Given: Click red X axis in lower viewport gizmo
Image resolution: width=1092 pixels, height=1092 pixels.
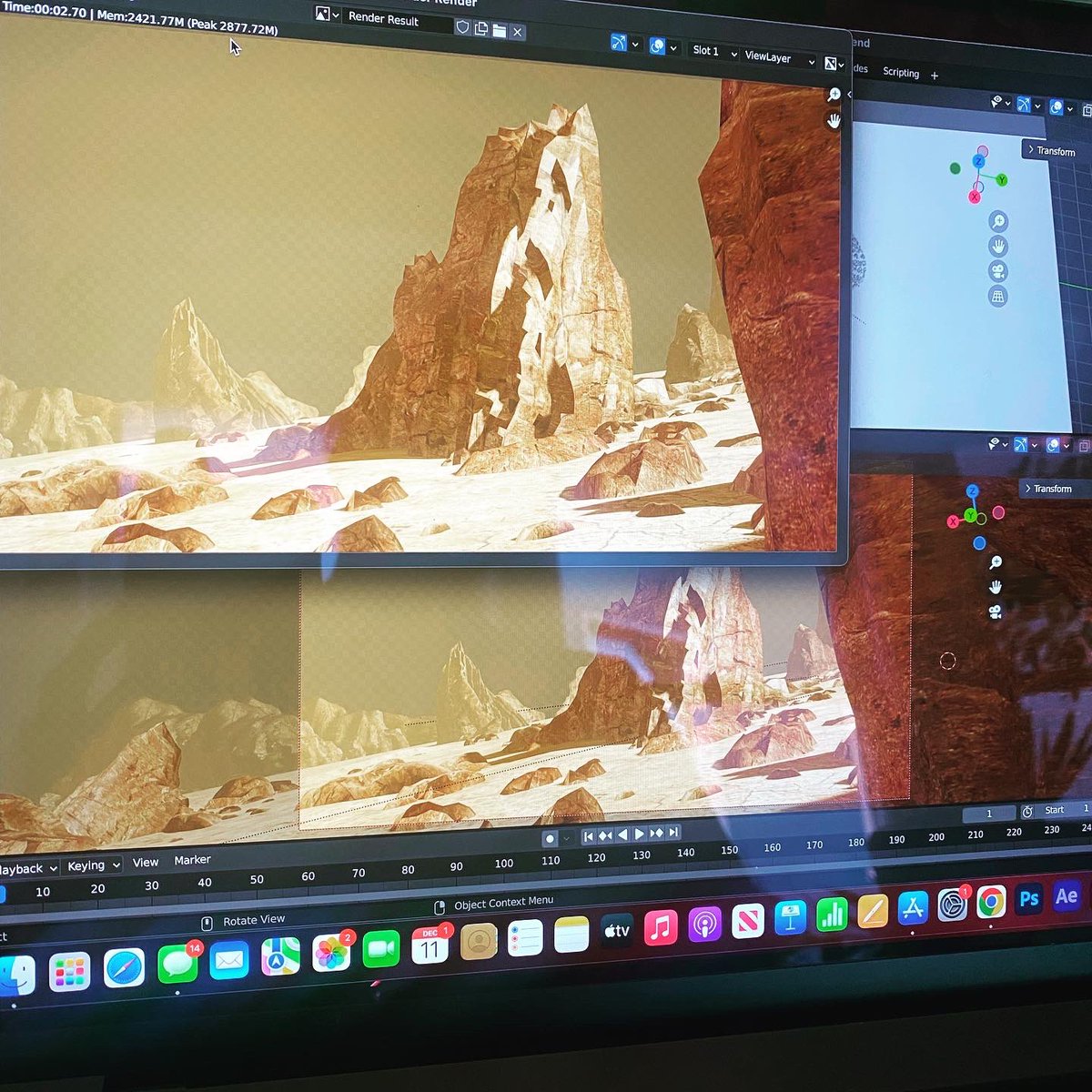Looking at the screenshot, I should coord(953,521).
